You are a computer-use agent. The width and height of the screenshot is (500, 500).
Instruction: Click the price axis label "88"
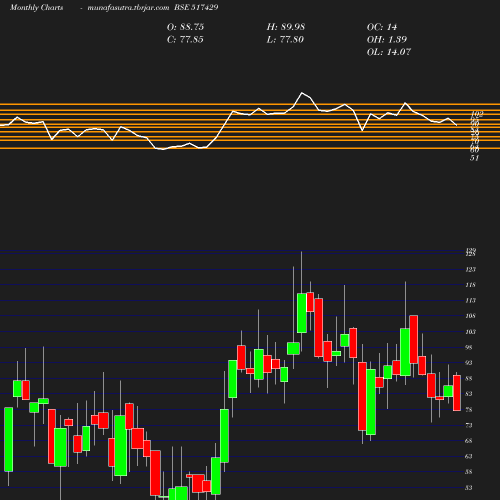click(x=469, y=378)
